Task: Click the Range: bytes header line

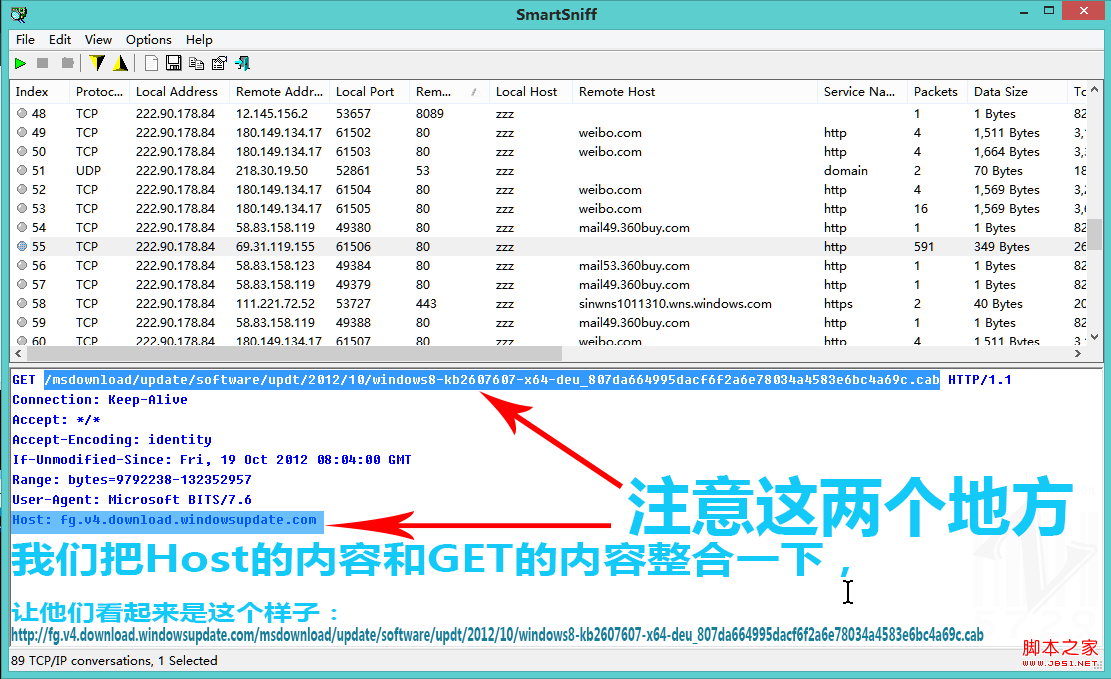Action: [132, 480]
